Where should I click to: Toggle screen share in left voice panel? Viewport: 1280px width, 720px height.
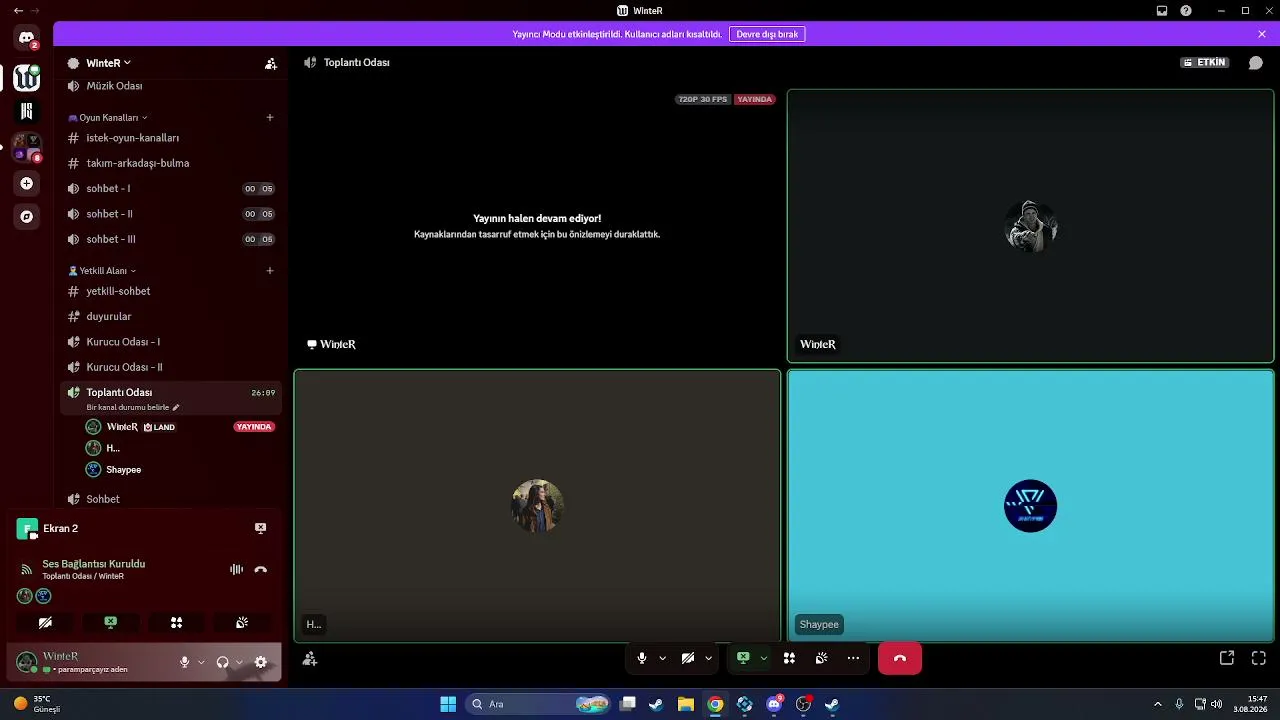[x=110, y=622]
